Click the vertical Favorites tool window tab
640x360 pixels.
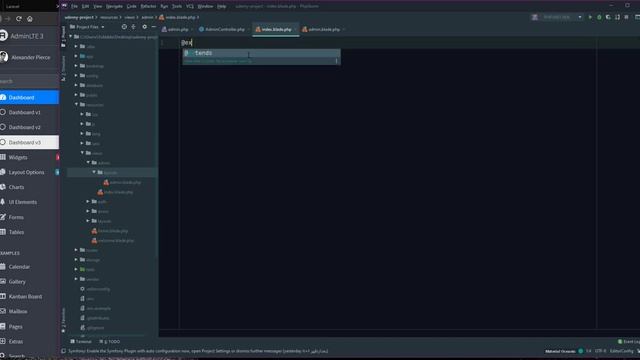point(63,320)
